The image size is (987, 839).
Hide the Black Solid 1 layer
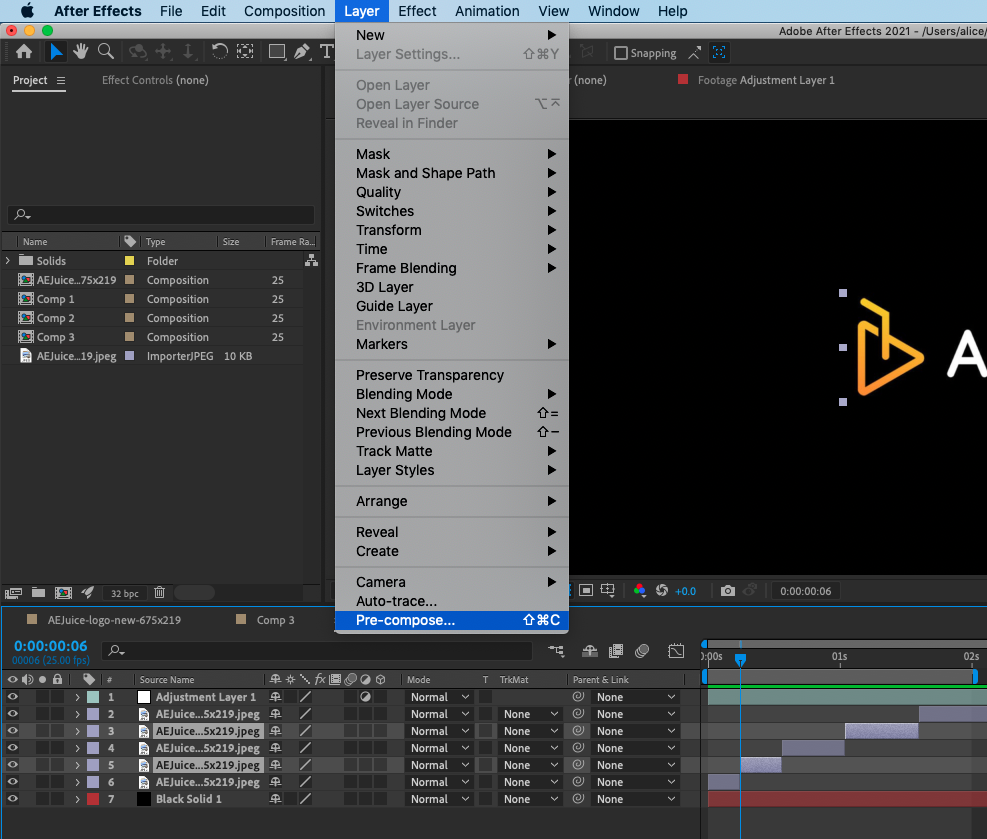click(13, 799)
